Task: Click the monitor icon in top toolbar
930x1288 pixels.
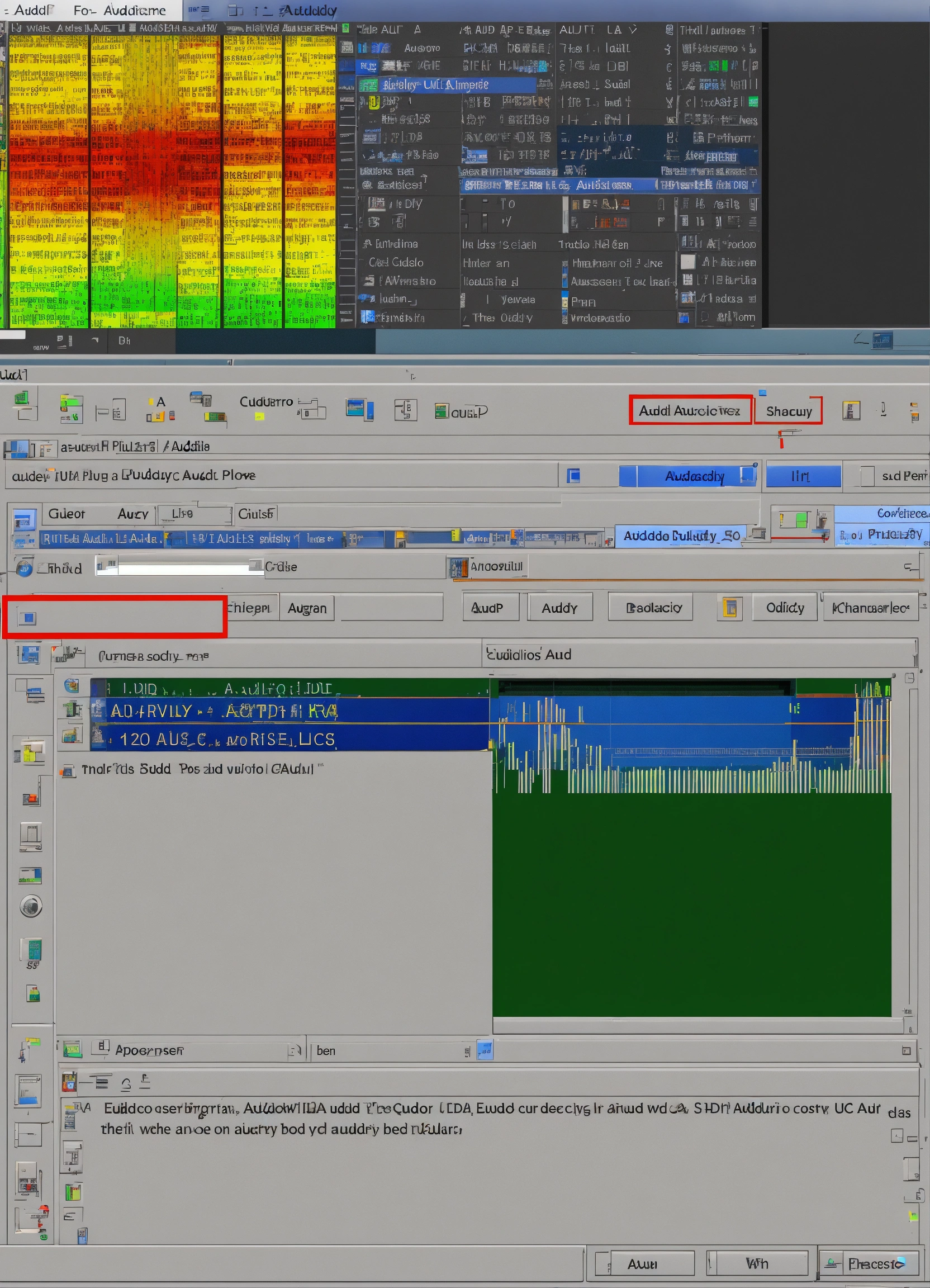Action: click(359, 409)
